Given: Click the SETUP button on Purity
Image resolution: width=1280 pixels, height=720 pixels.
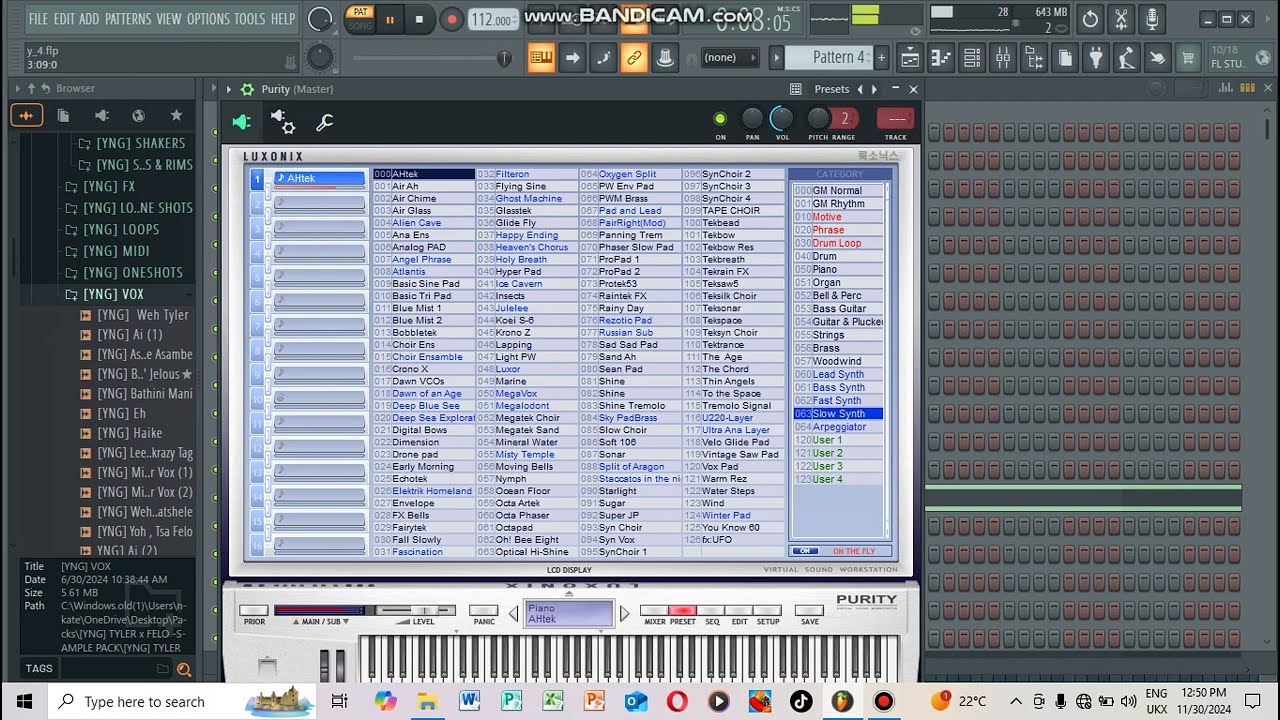Looking at the screenshot, I should pyautogui.click(x=768, y=610).
